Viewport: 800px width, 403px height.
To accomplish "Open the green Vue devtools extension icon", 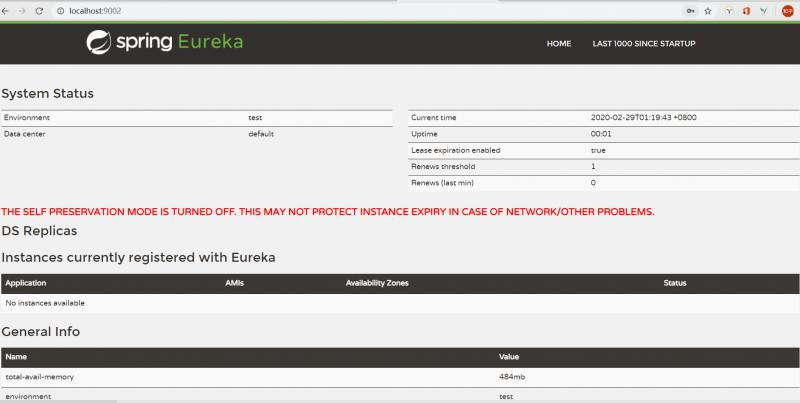I will tap(763, 11).
